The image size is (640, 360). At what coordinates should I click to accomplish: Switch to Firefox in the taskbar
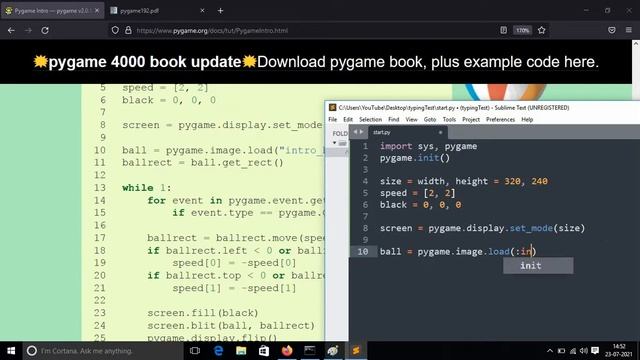tap(287, 351)
